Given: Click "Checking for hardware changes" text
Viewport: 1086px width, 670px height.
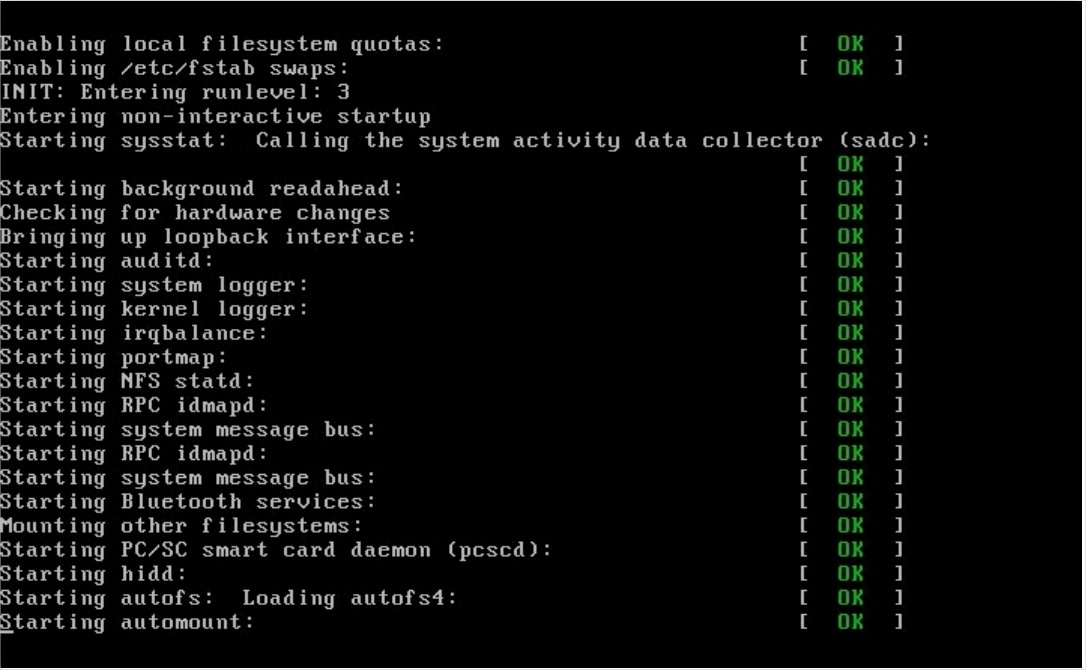Looking at the screenshot, I should point(195,212).
